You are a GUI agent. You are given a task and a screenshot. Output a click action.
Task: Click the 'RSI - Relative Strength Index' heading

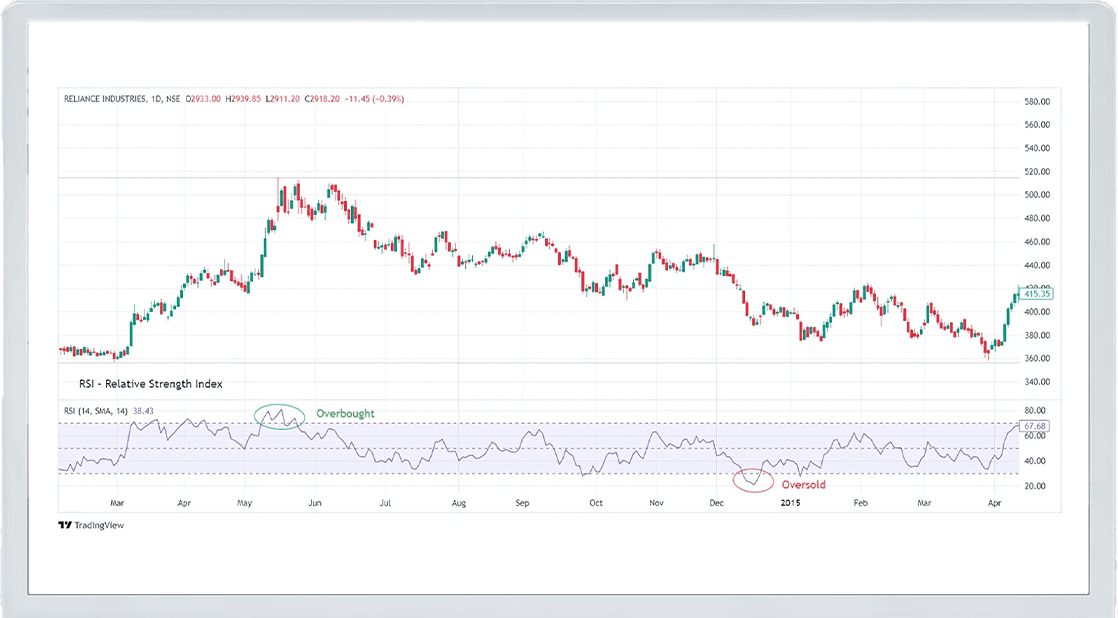point(151,383)
